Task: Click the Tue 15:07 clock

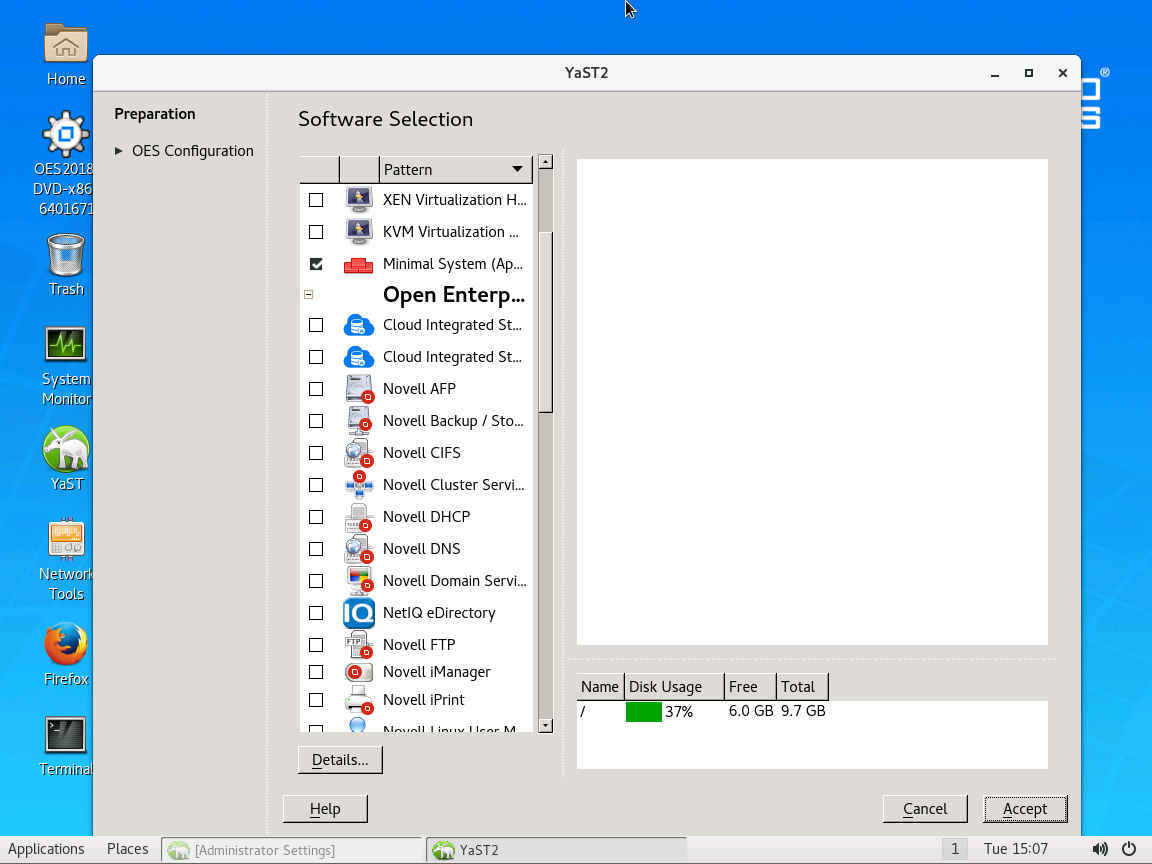Action: click(1015, 849)
